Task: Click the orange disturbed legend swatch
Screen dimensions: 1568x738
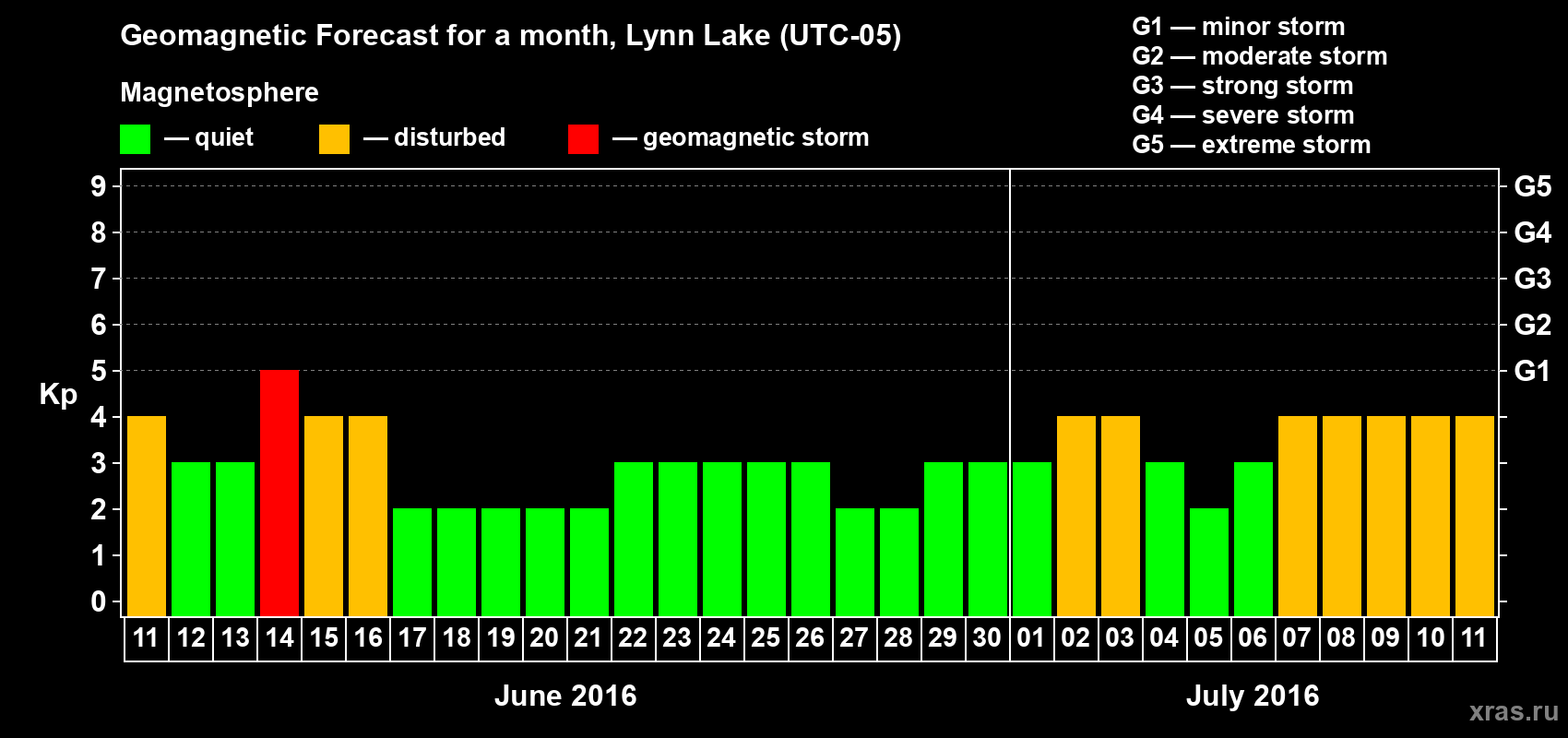Action: coord(334,139)
